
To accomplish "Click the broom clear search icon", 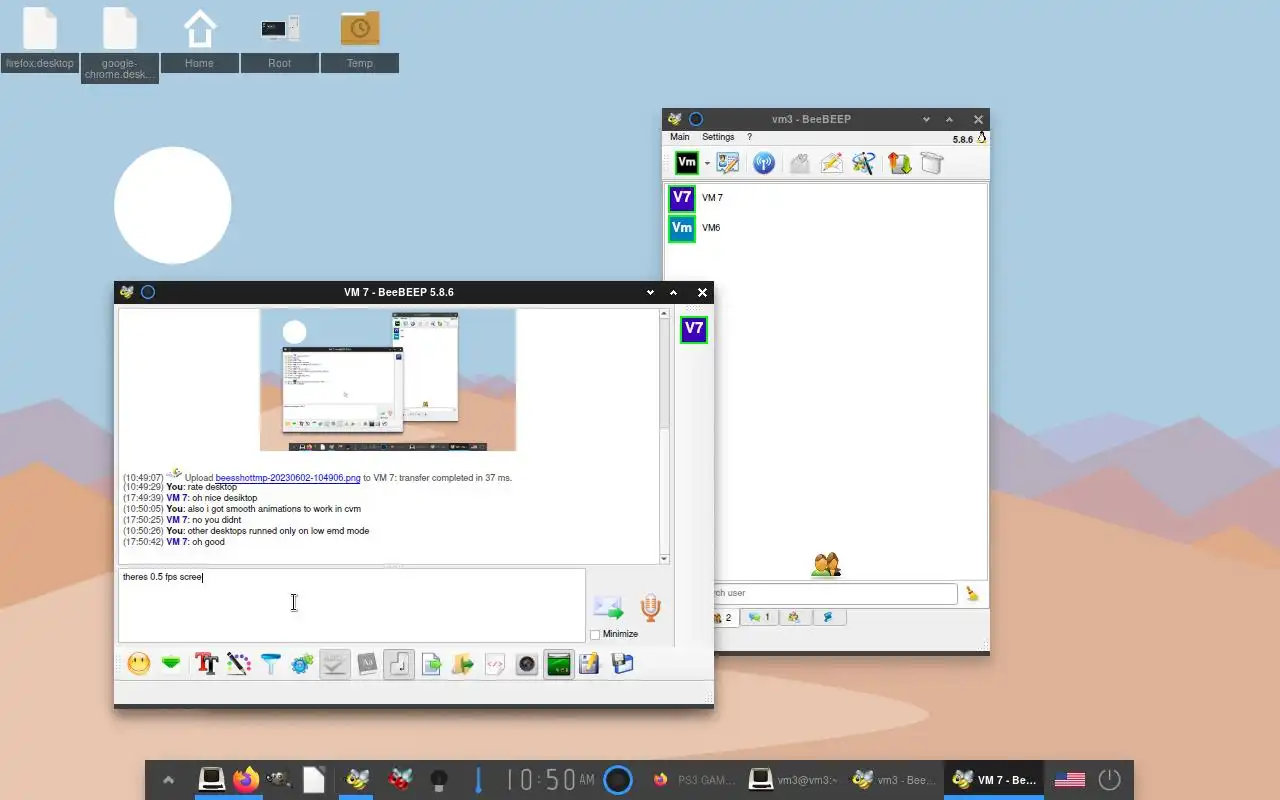I will (972, 593).
